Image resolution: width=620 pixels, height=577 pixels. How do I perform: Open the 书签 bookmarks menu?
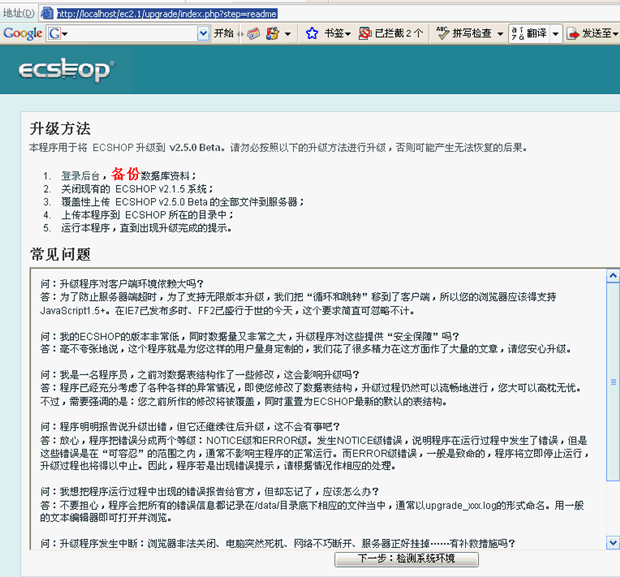click(337, 34)
